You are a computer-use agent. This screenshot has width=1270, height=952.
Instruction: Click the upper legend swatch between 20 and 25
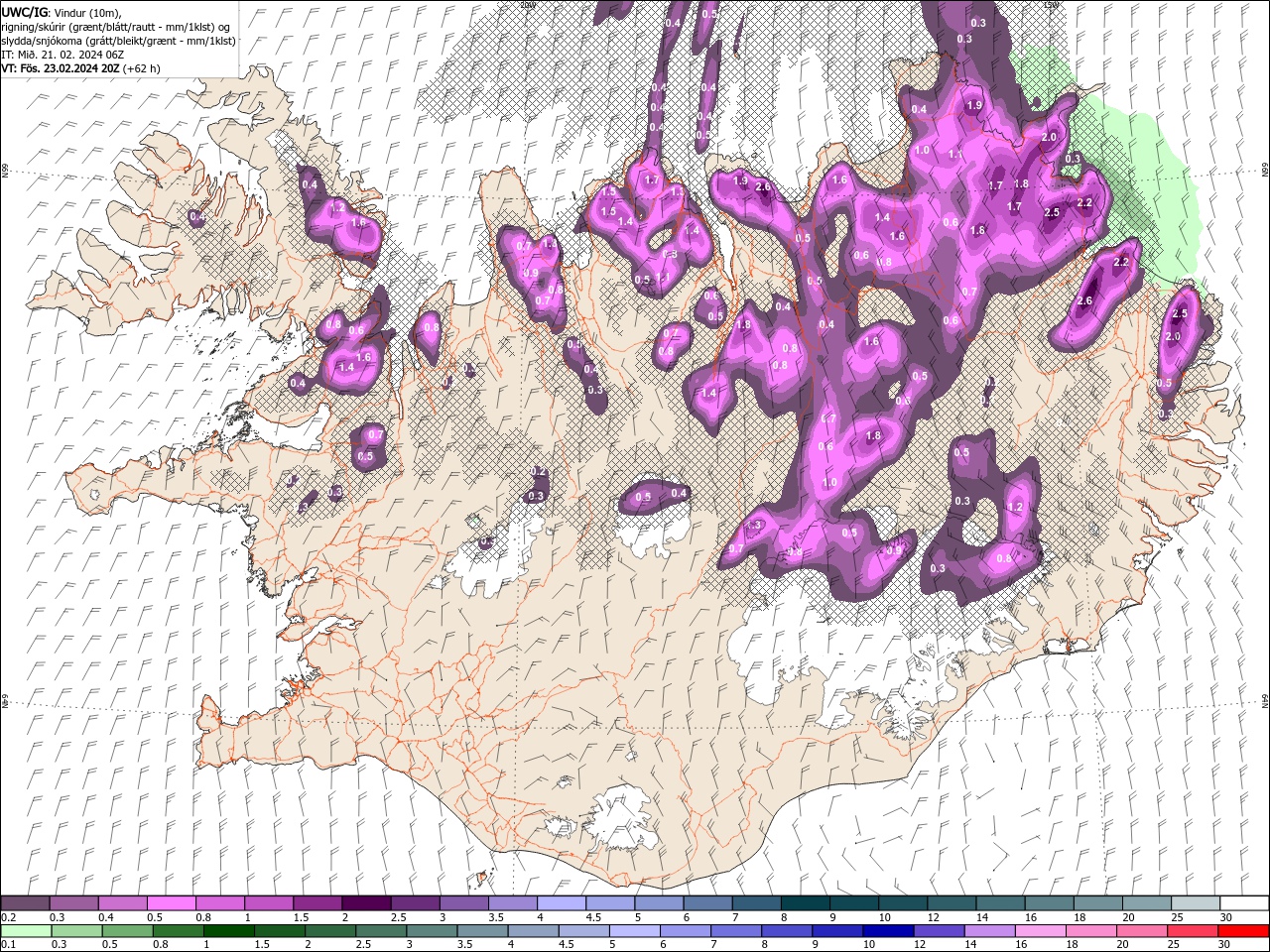(x=1145, y=903)
